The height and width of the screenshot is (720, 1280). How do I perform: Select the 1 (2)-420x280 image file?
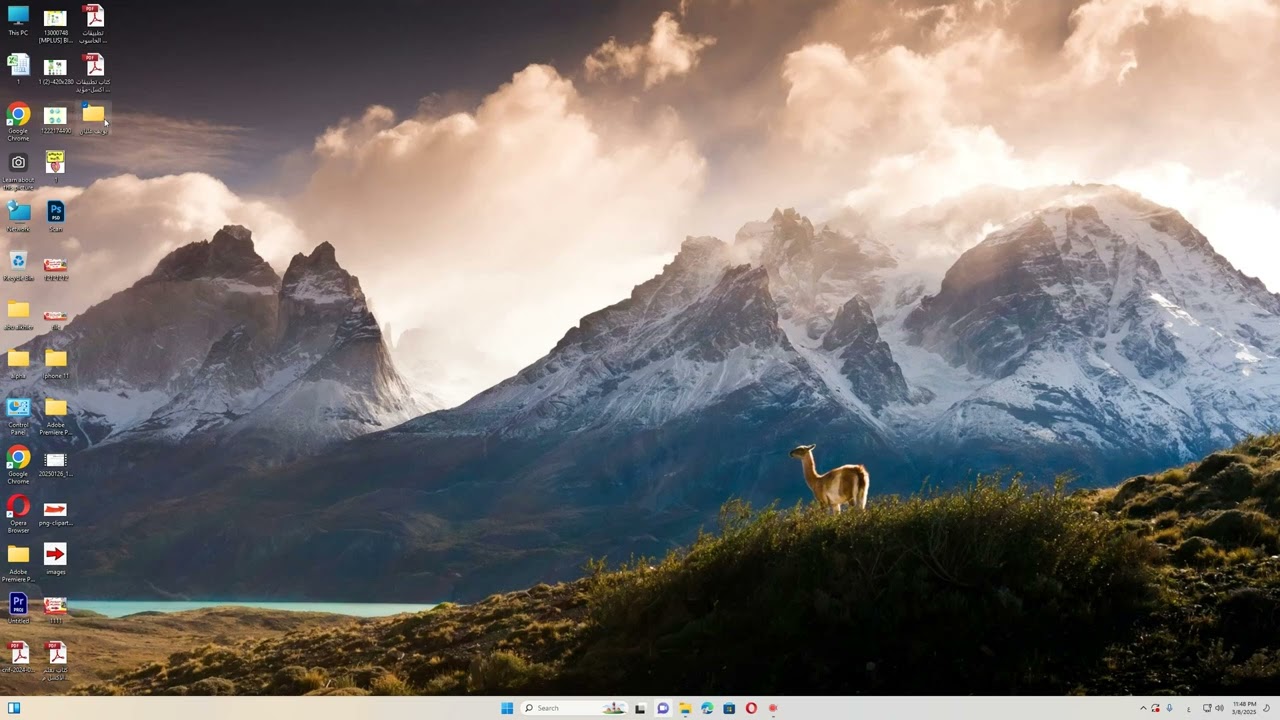55,72
